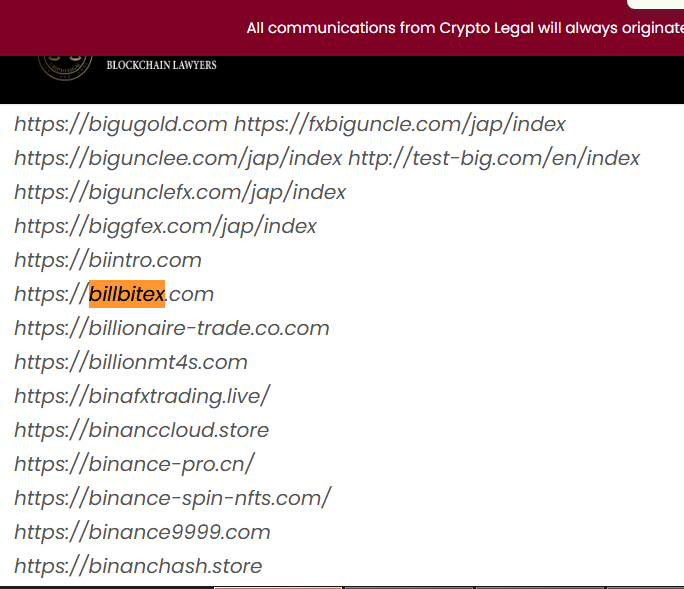Click the https://billionaire-trade.co.com URL
This screenshot has height=589, width=684.
pyautogui.click(x=172, y=329)
